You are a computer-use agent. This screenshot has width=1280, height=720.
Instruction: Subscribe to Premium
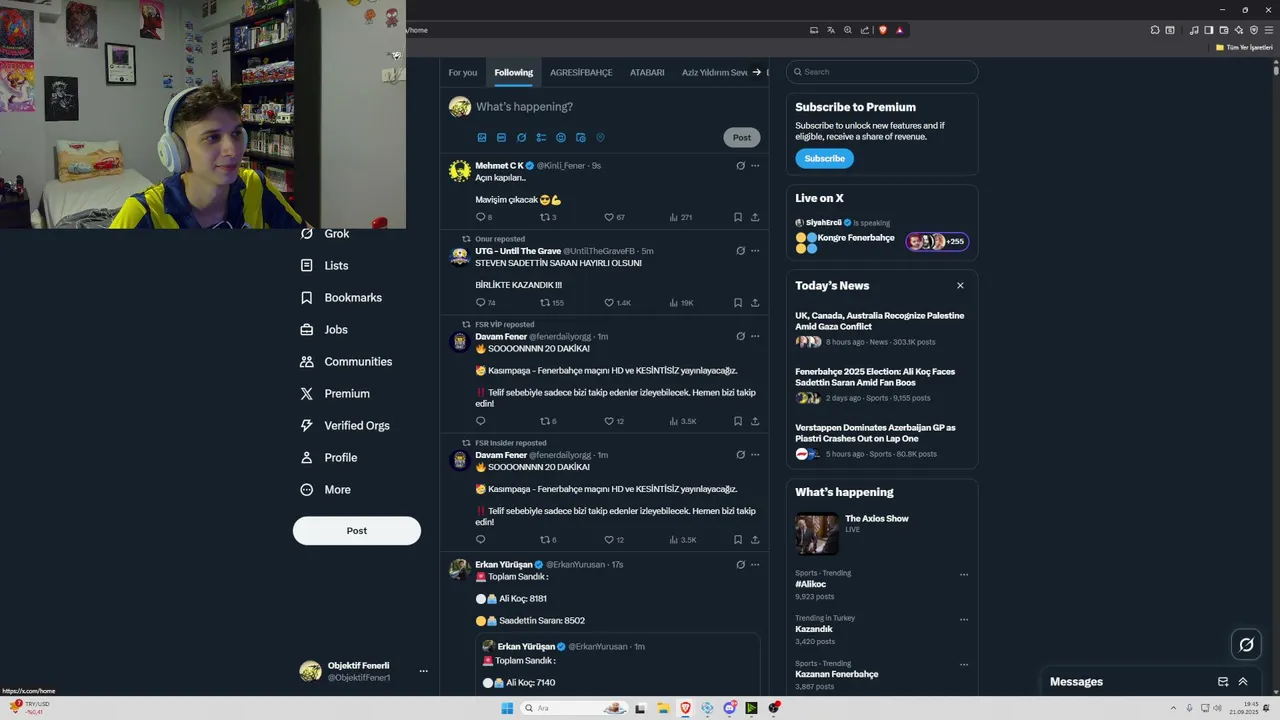824,159
